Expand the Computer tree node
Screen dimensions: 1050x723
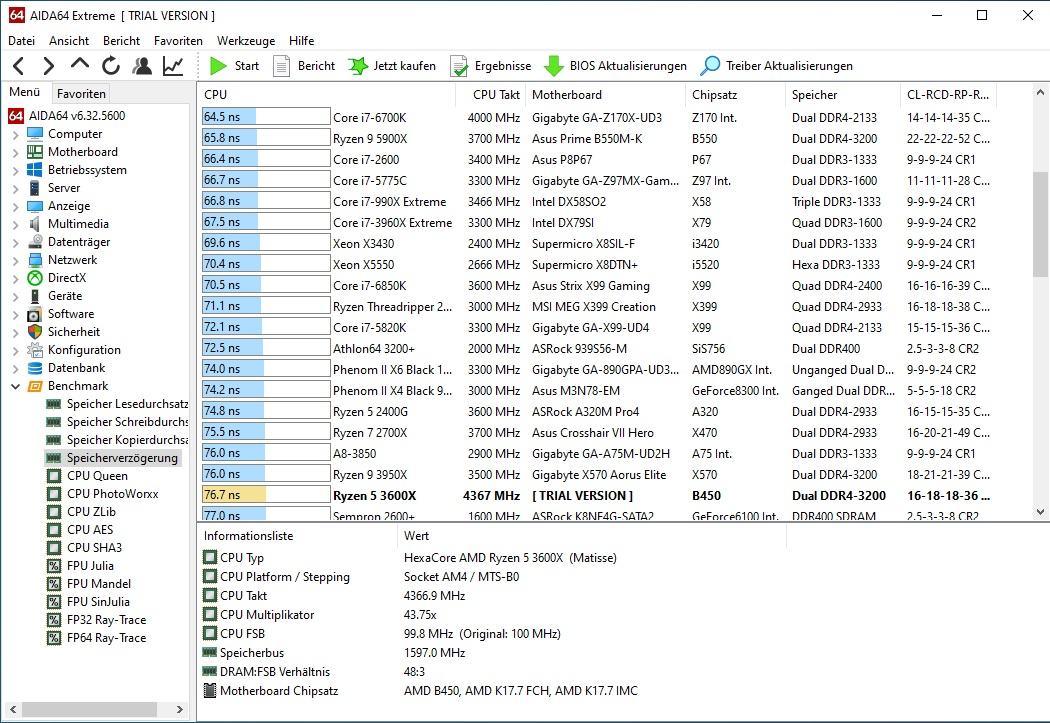(15, 135)
